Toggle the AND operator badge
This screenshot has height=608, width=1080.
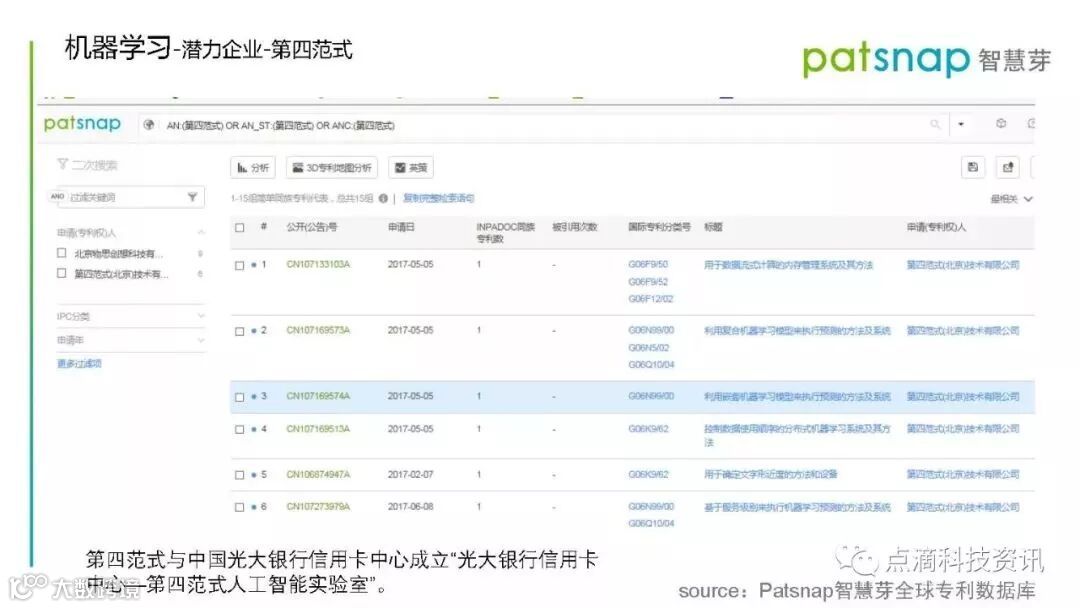click(57, 196)
